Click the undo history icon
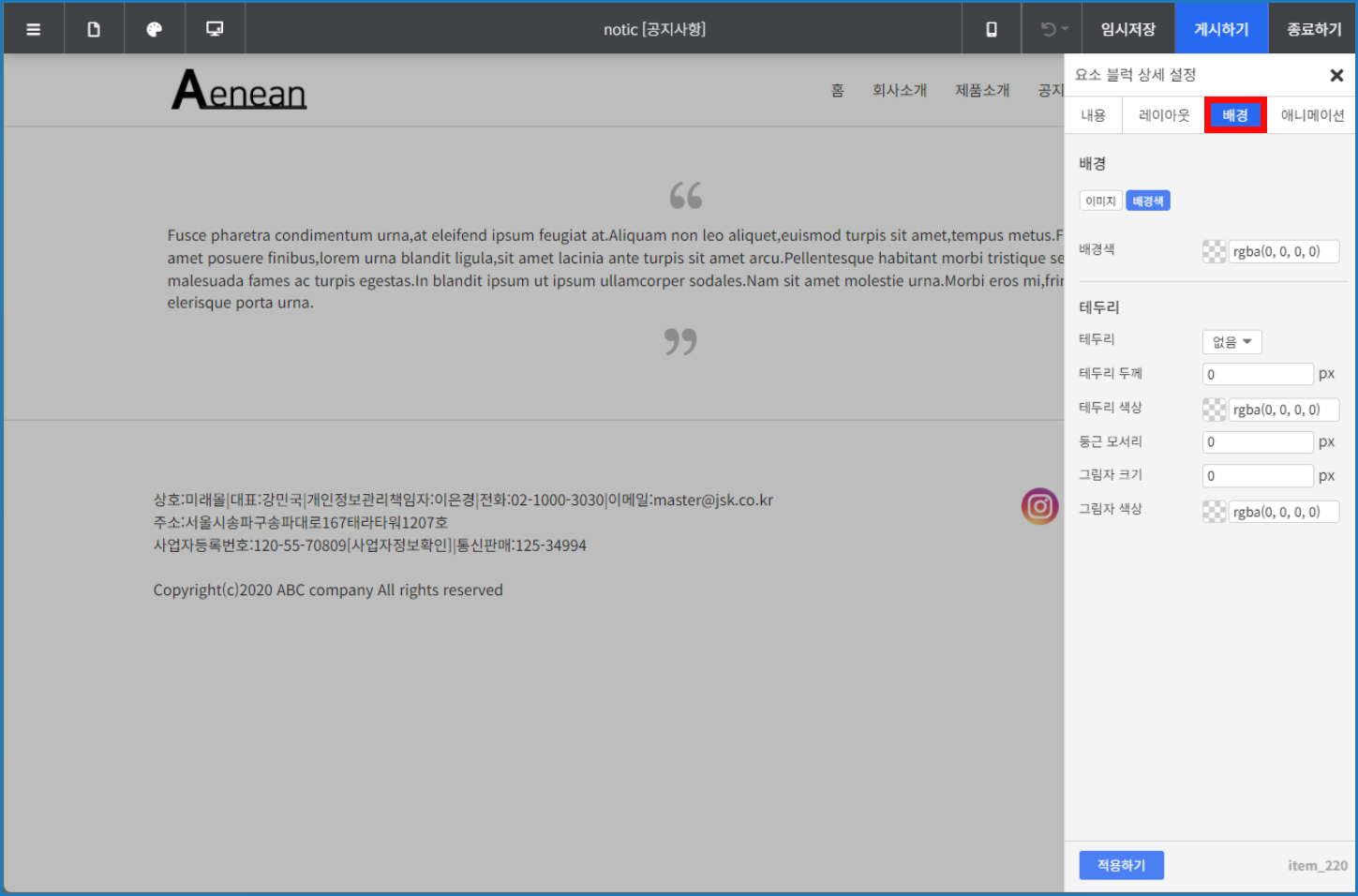Screen dimensions: 1358x896 (1052, 29)
